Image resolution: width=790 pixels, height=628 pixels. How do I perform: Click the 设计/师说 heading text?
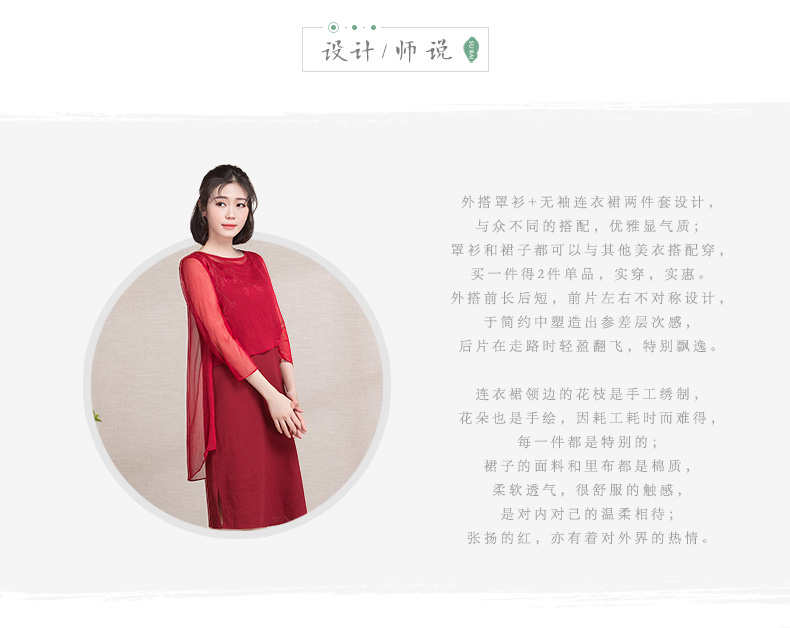tap(387, 50)
